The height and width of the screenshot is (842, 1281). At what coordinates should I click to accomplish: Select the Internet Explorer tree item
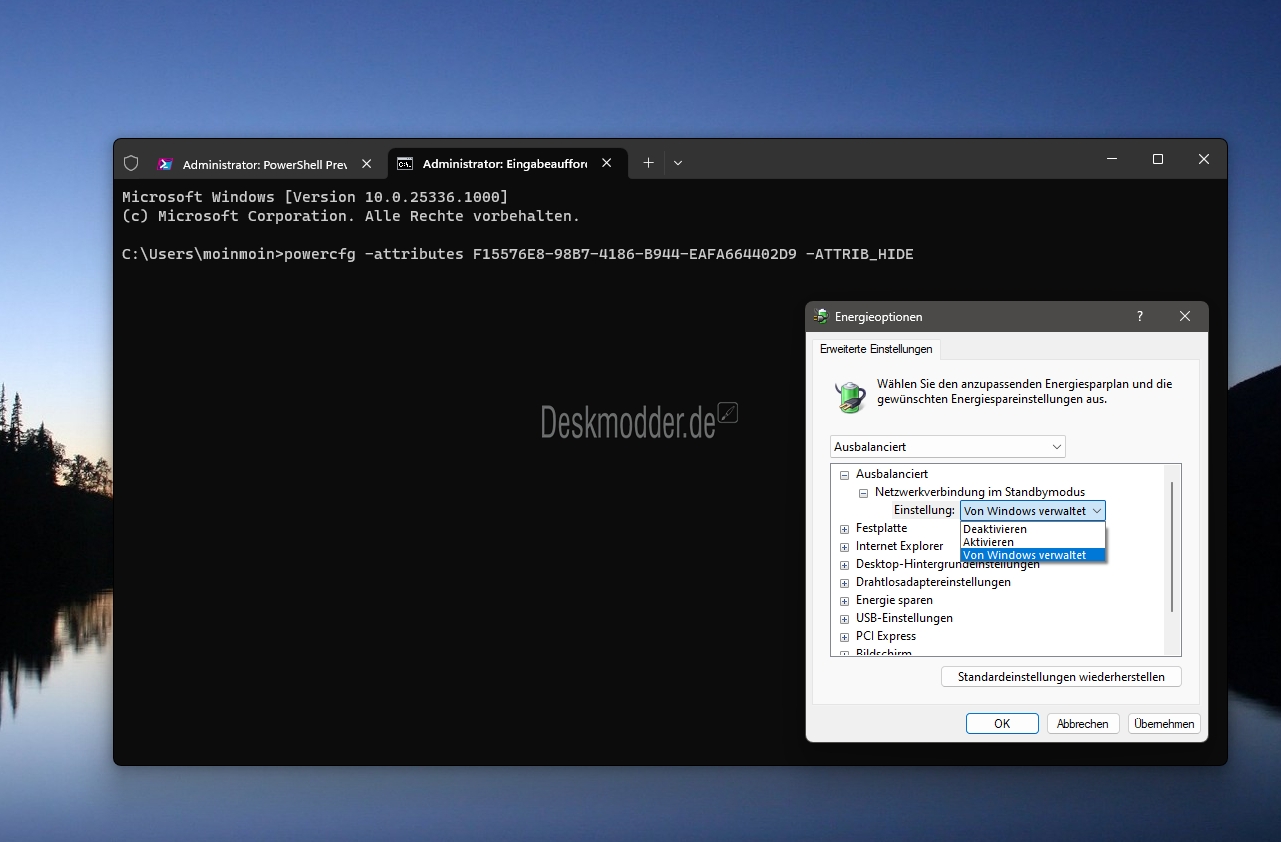899,546
